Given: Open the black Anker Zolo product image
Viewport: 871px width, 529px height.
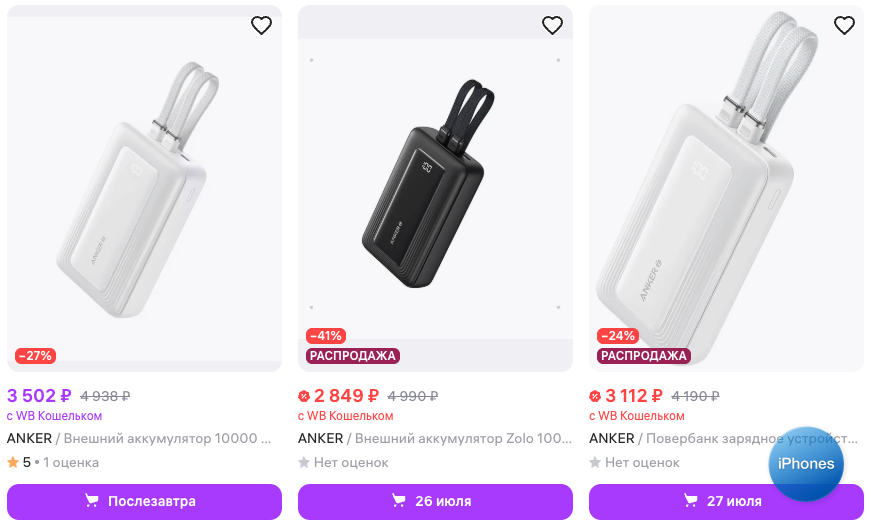Looking at the screenshot, I should [435, 190].
